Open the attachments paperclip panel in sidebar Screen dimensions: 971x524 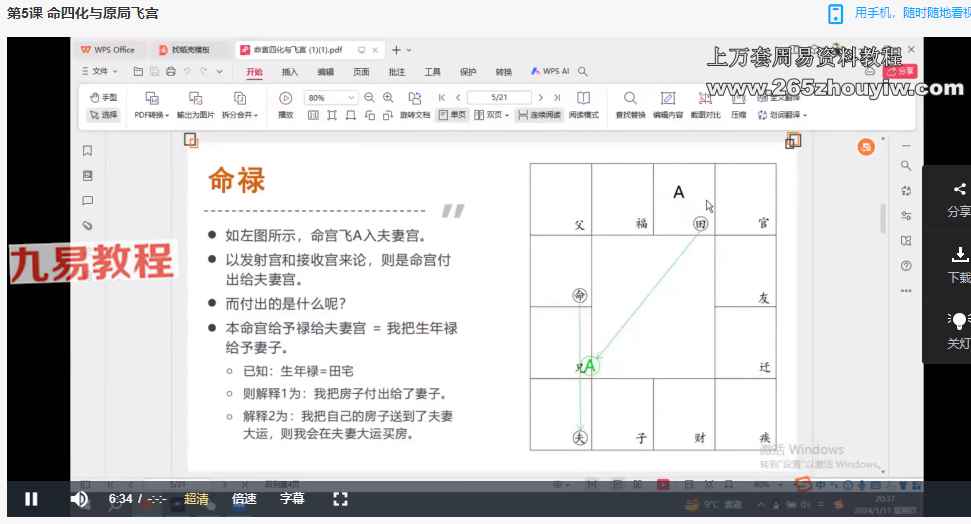click(x=88, y=225)
